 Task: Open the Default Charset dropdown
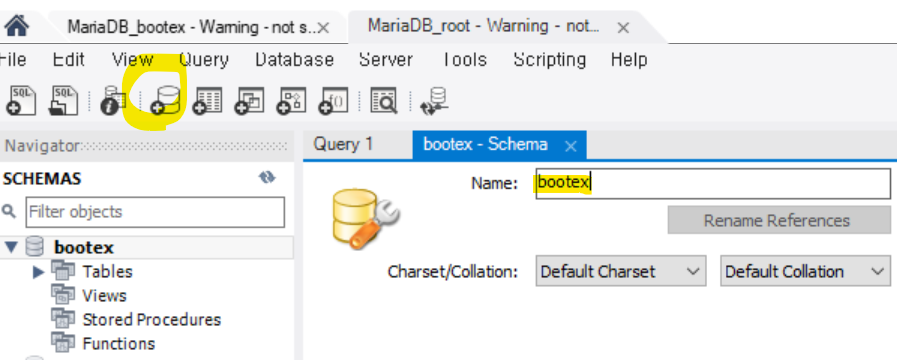621,271
